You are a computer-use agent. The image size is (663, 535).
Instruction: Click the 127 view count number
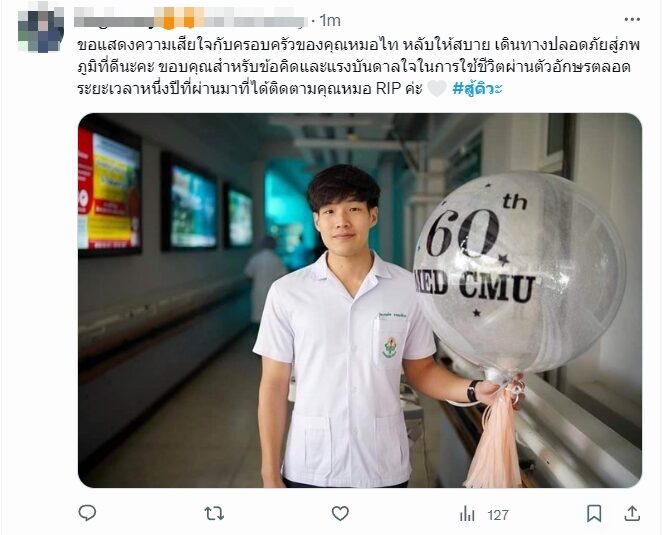pyautogui.click(x=498, y=515)
